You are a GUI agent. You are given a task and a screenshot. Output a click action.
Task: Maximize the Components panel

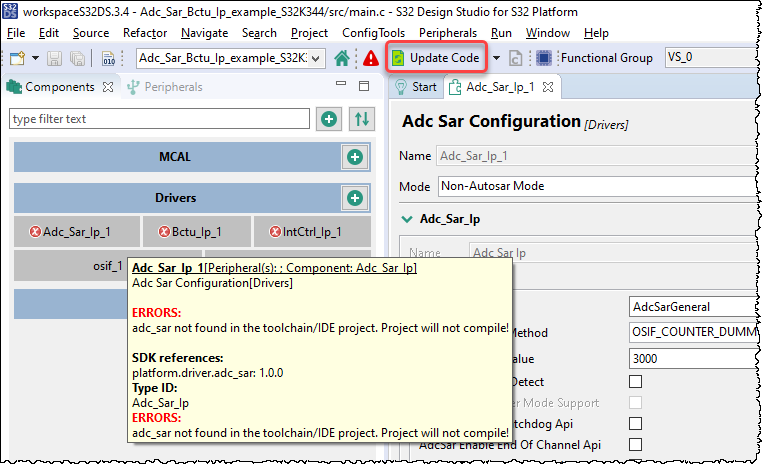(x=364, y=86)
